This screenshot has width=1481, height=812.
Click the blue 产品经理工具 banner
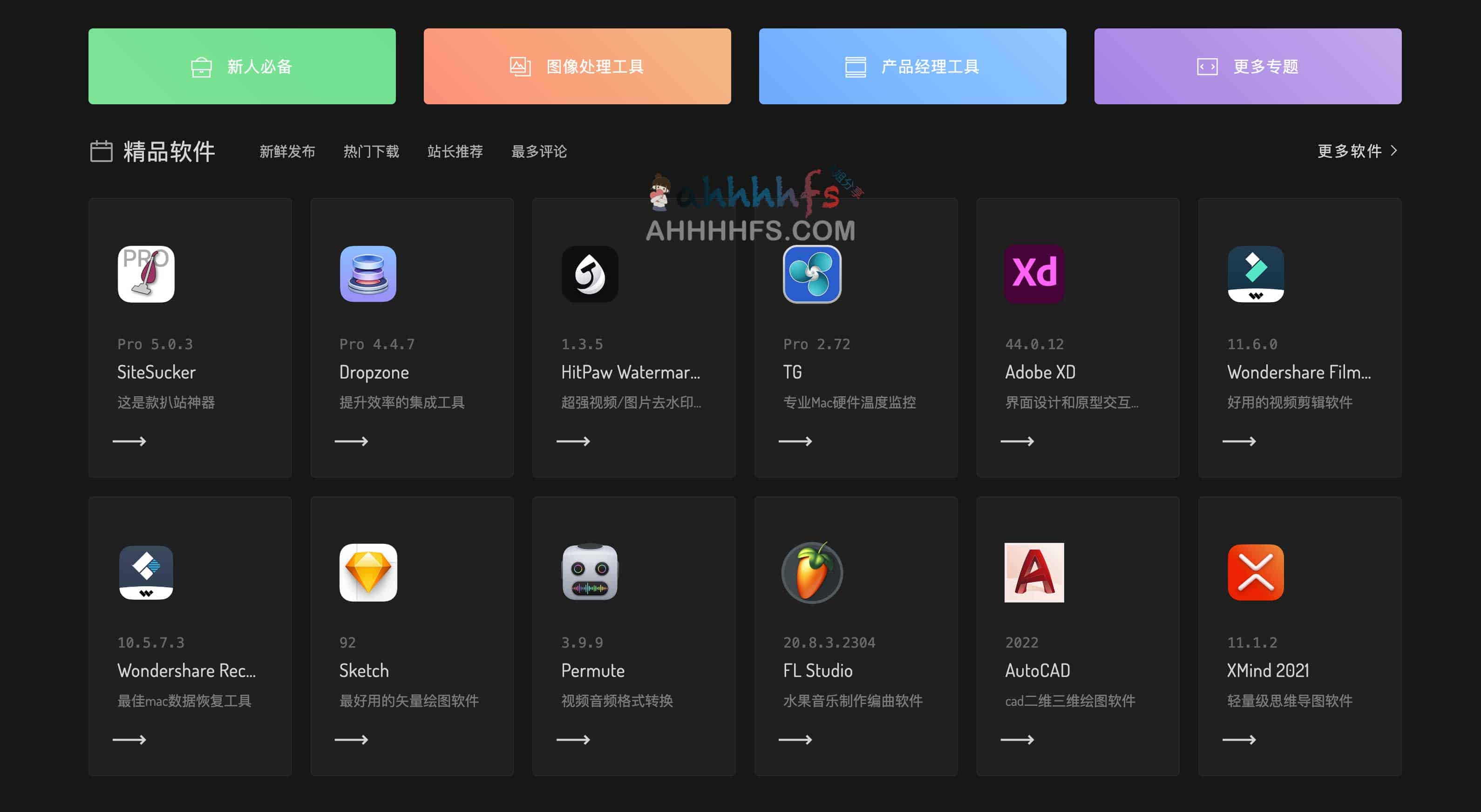point(912,66)
